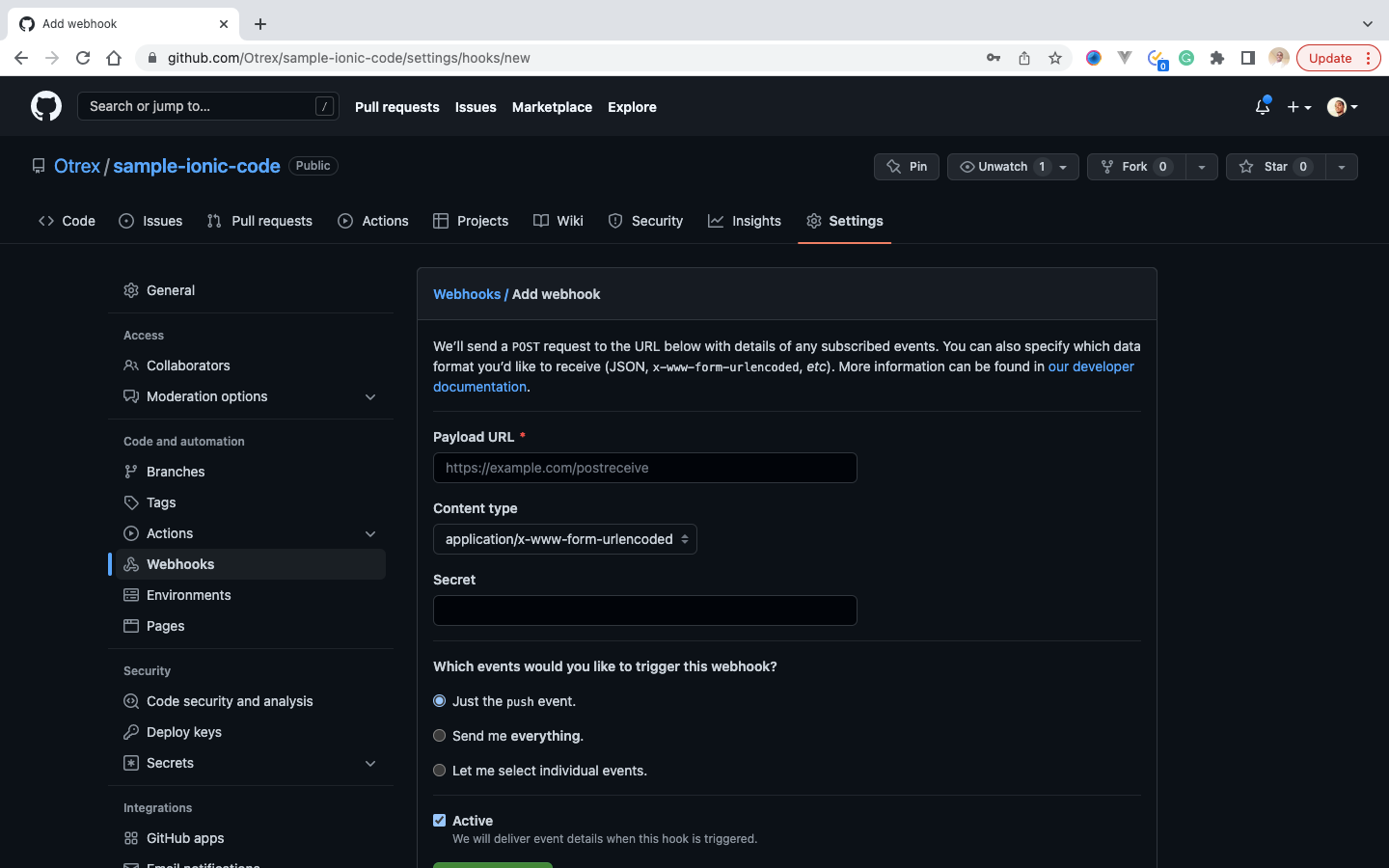1389x868 pixels.
Task: Open the Content type dropdown
Action: click(565, 539)
